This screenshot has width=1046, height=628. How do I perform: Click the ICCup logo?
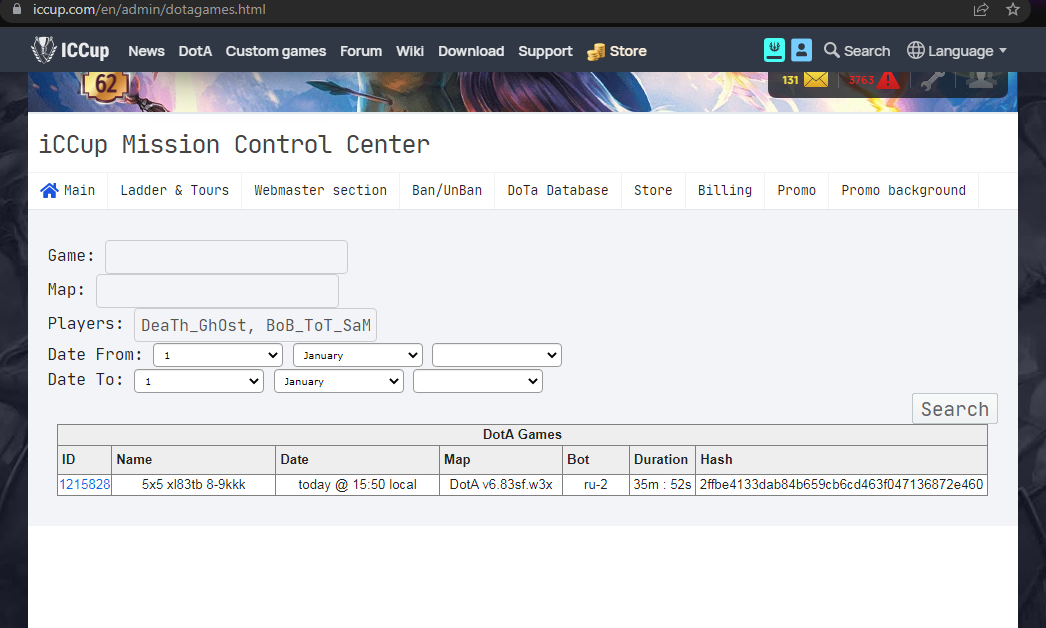(x=70, y=50)
